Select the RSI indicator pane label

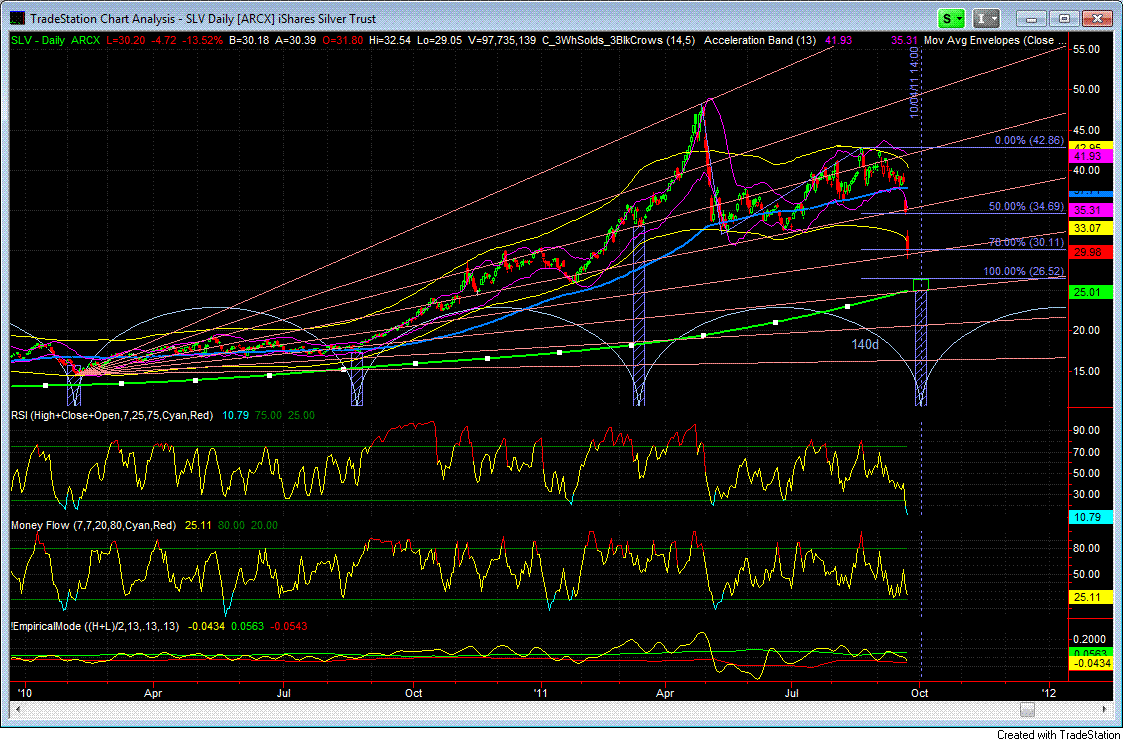coord(112,415)
